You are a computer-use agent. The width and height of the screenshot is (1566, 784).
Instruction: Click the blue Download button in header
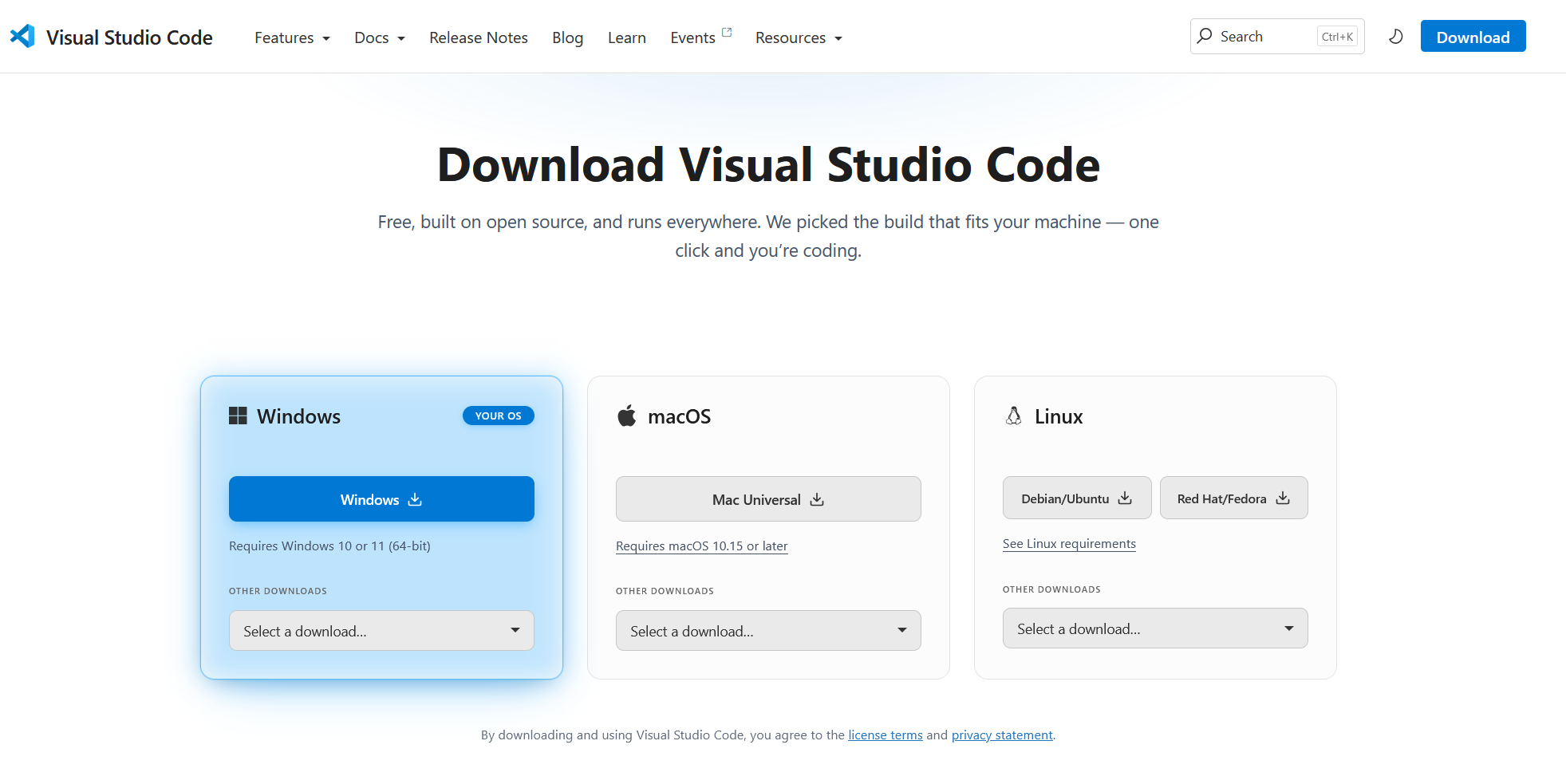point(1473,37)
